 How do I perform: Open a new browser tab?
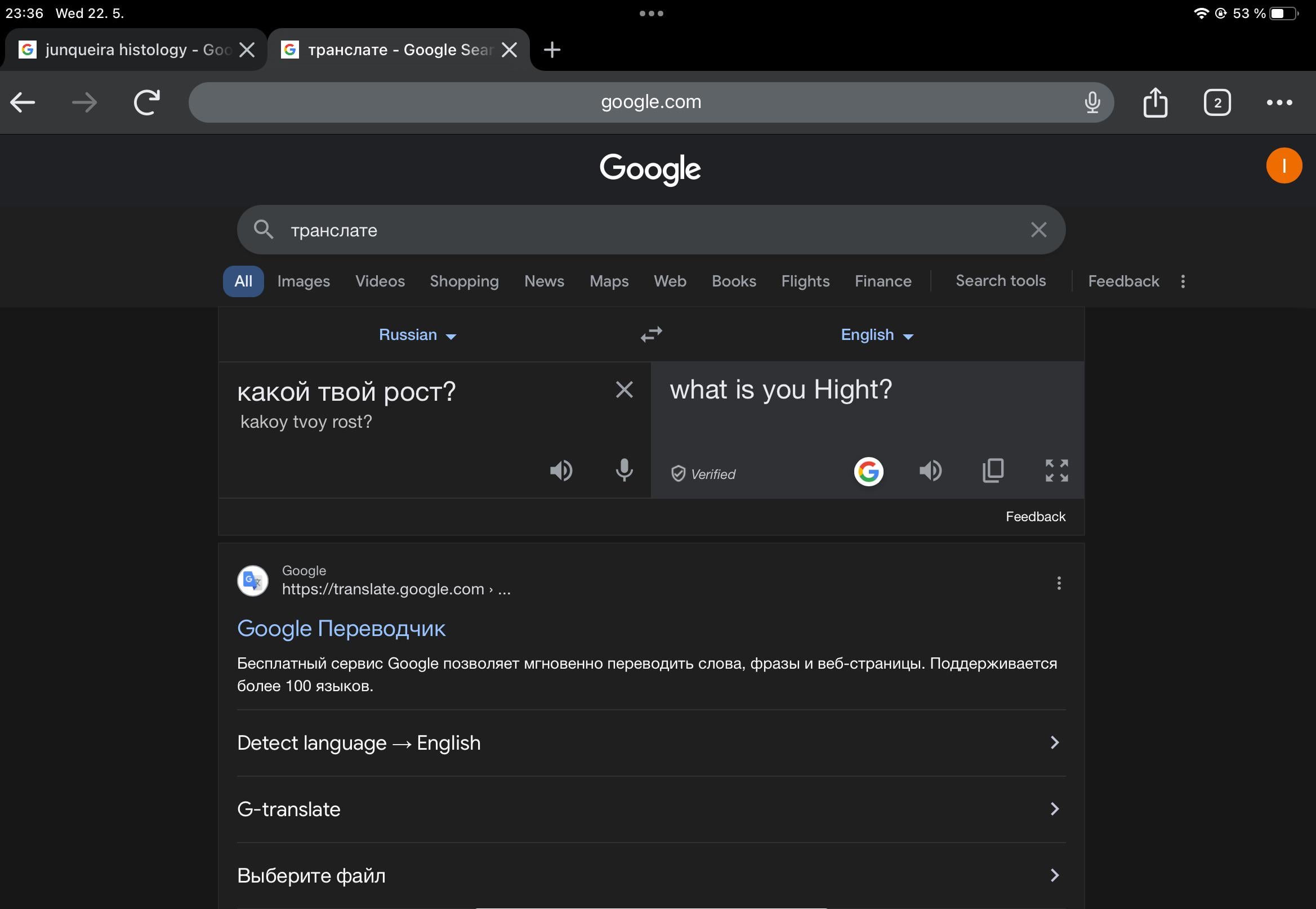(x=551, y=50)
